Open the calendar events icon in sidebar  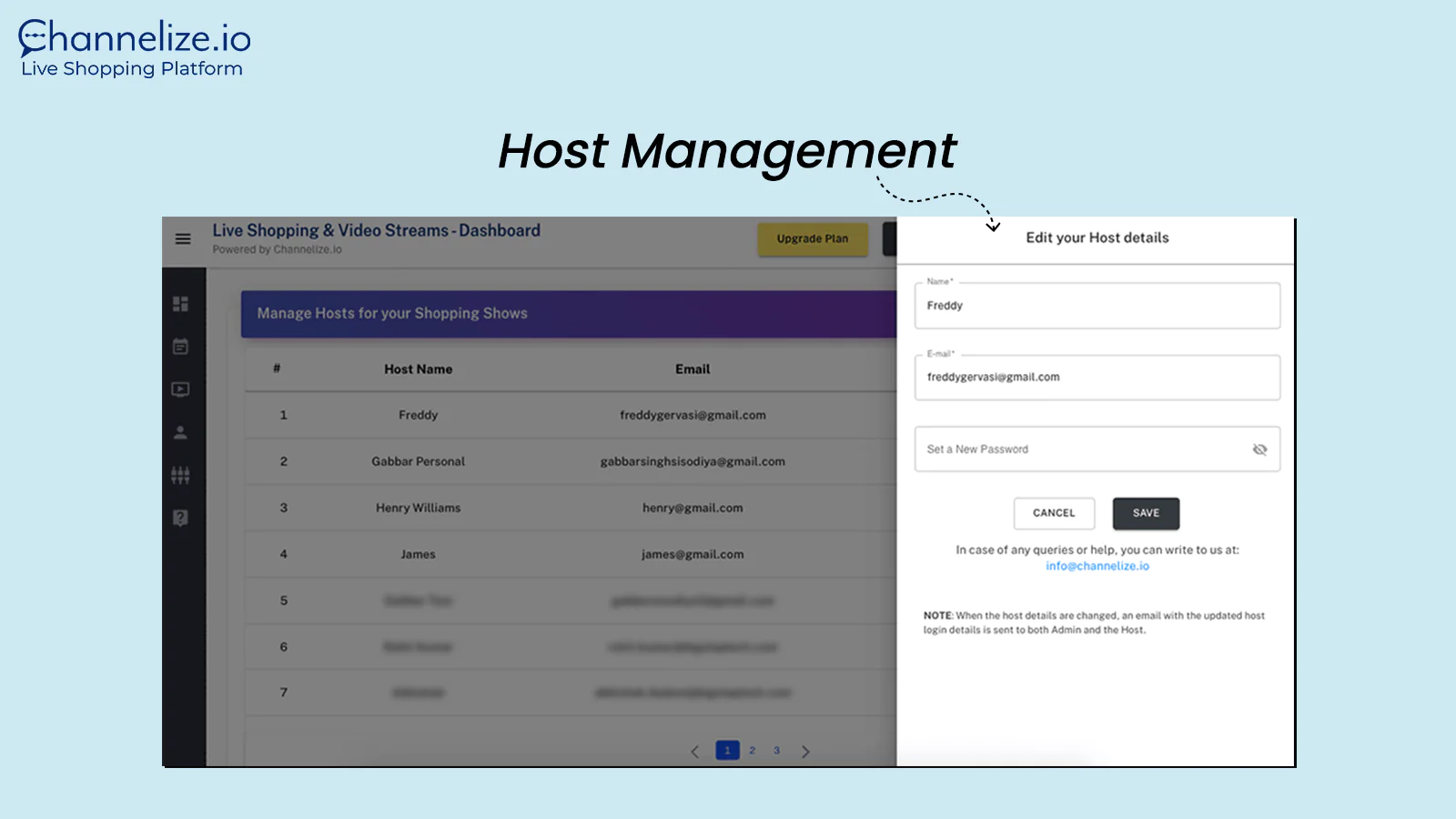click(180, 347)
